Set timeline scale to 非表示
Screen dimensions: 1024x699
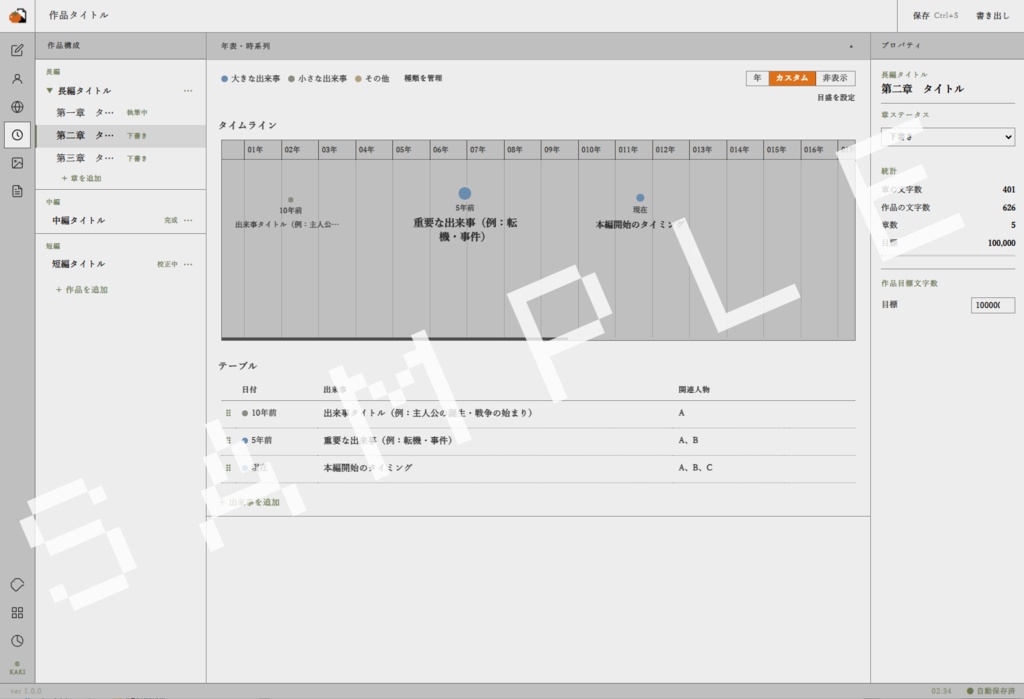[835, 78]
